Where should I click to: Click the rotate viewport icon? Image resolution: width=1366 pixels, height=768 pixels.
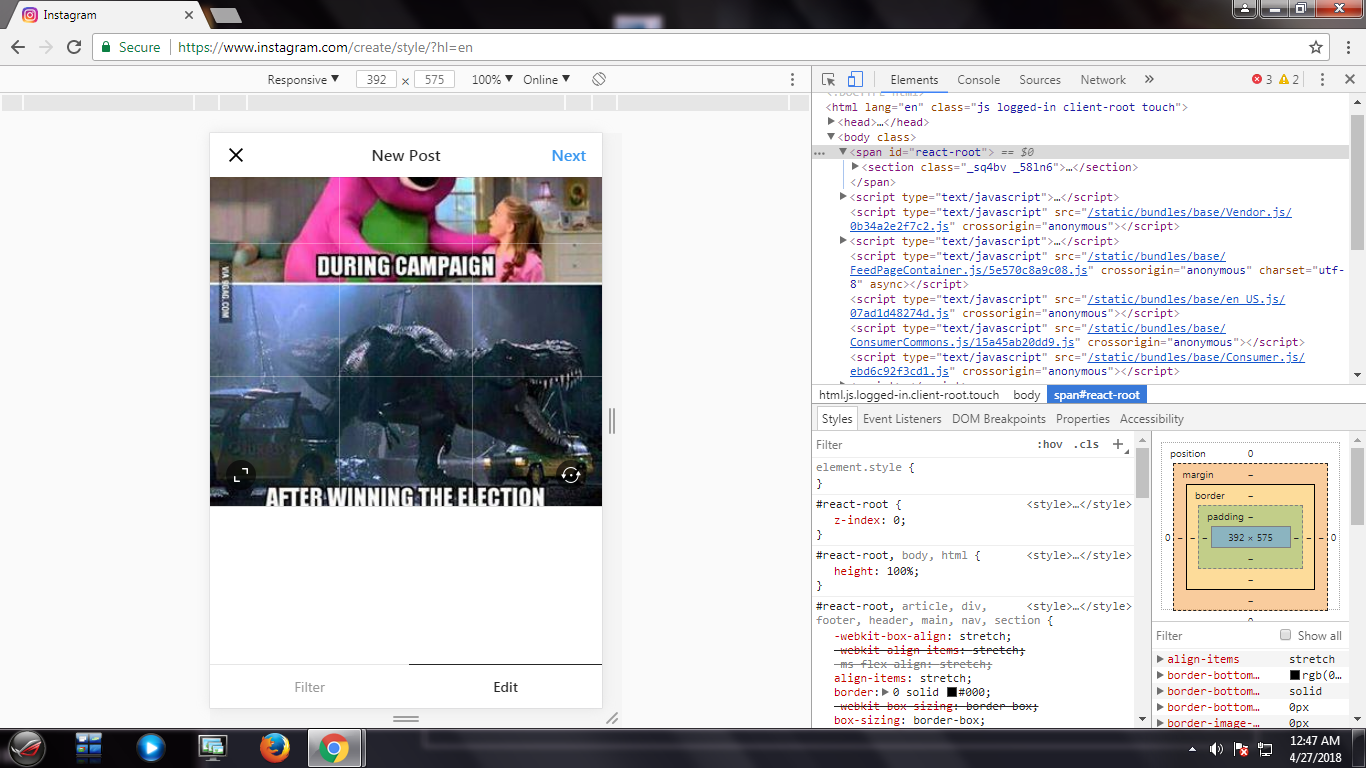(599, 79)
